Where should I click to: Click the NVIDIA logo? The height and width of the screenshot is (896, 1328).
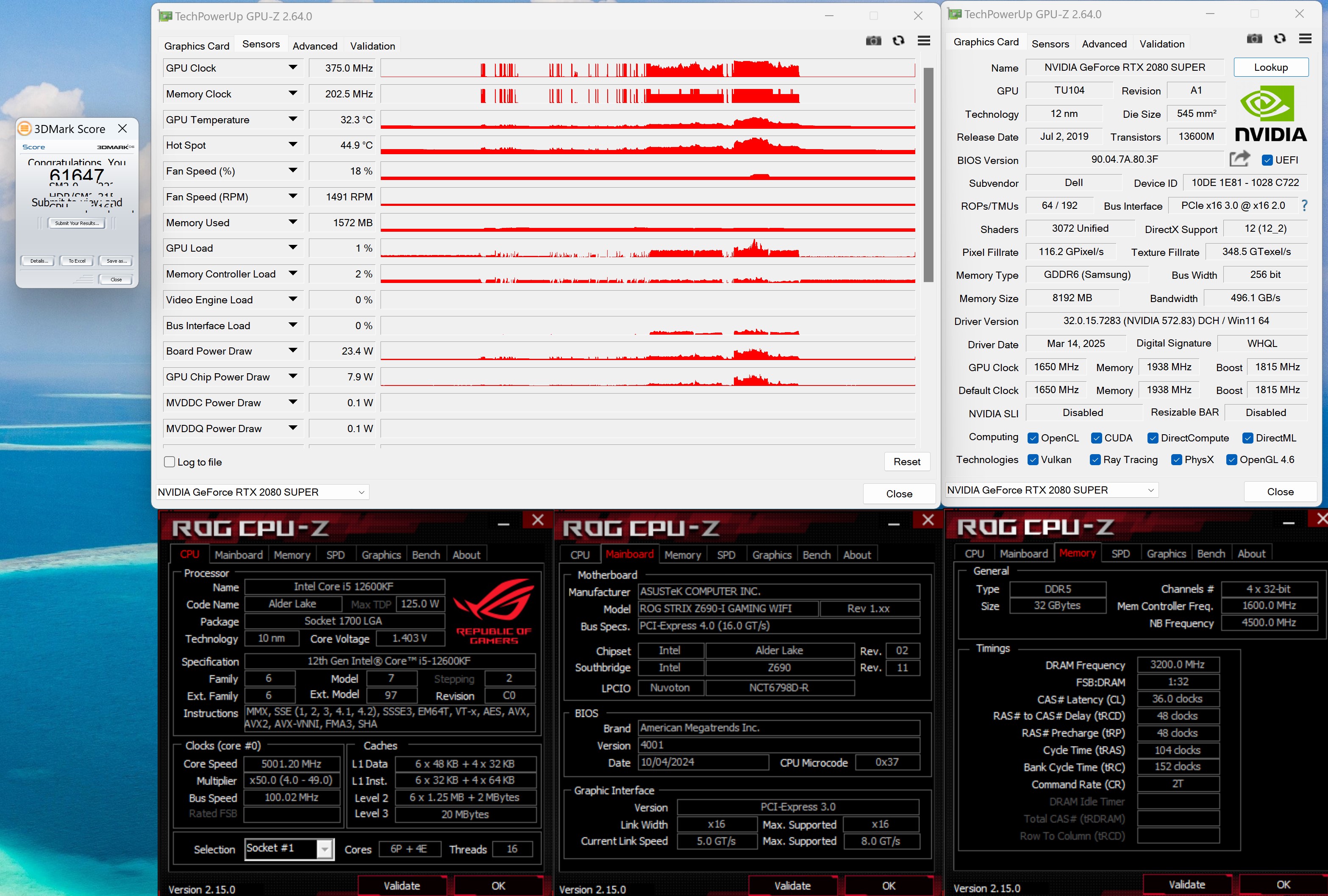coord(1271,114)
